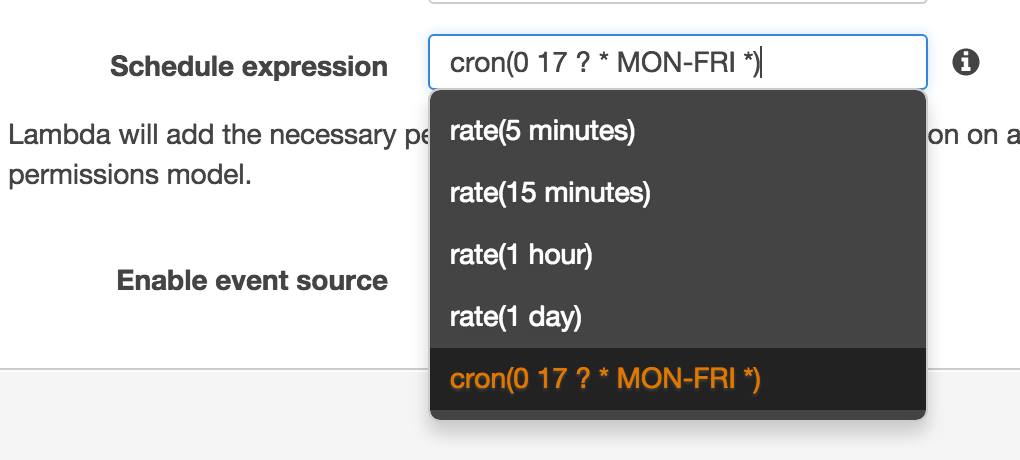
Task: Click the 'permissions model.' text line
Action: pyautogui.click(x=129, y=174)
